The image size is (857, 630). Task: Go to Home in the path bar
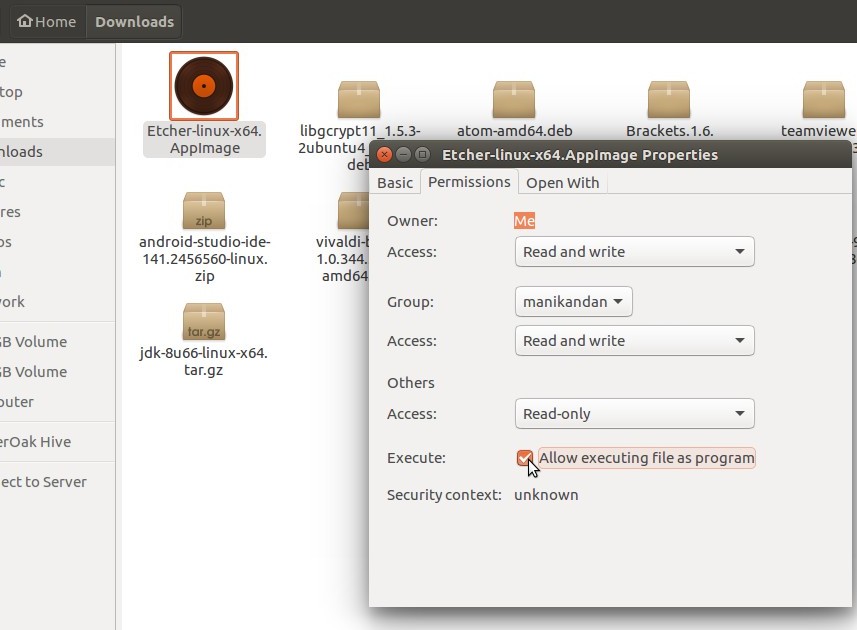[x=47, y=21]
